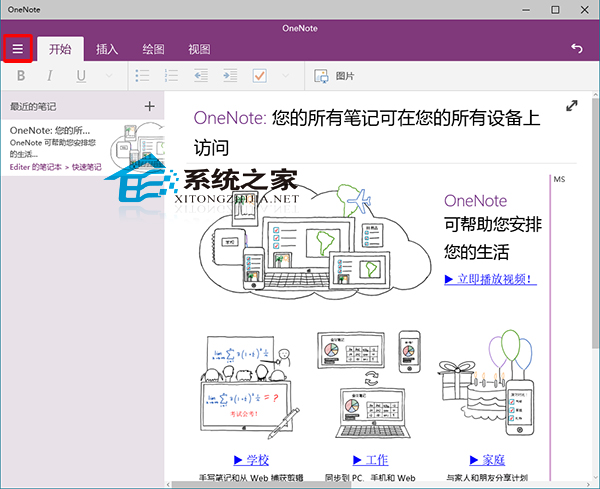Open the 家庭 link

pyautogui.click(x=487, y=460)
